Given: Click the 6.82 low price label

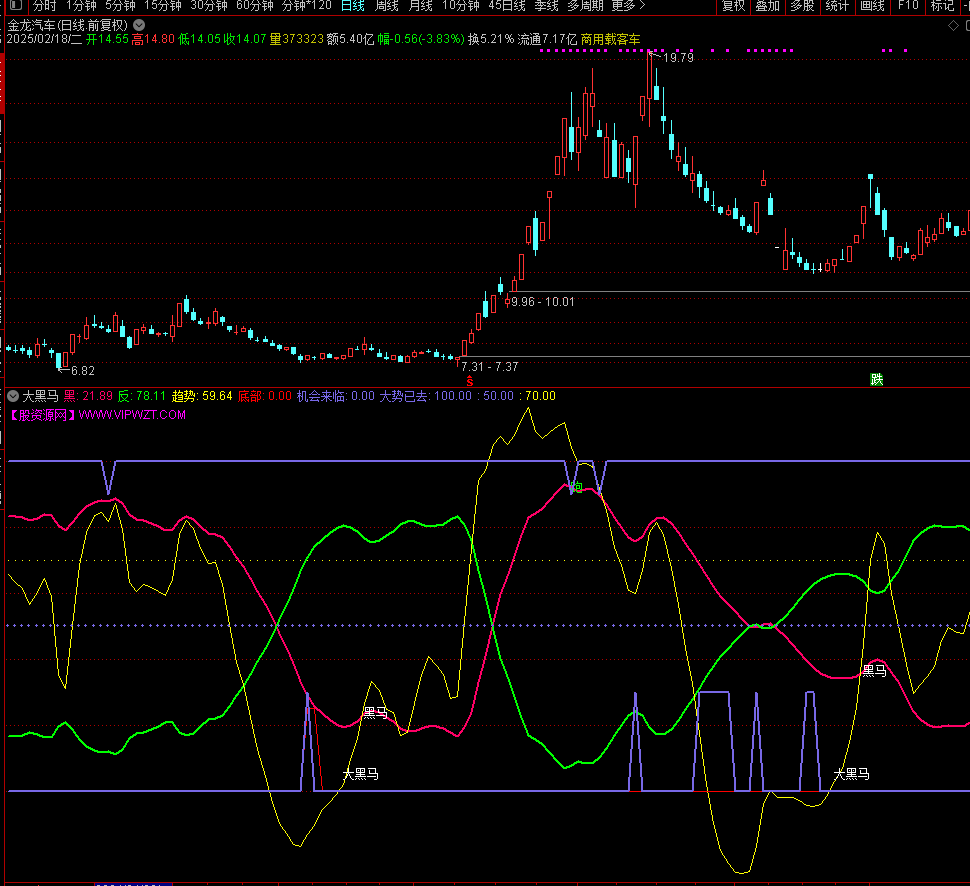Looking at the screenshot, I should click(x=83, y=371).
